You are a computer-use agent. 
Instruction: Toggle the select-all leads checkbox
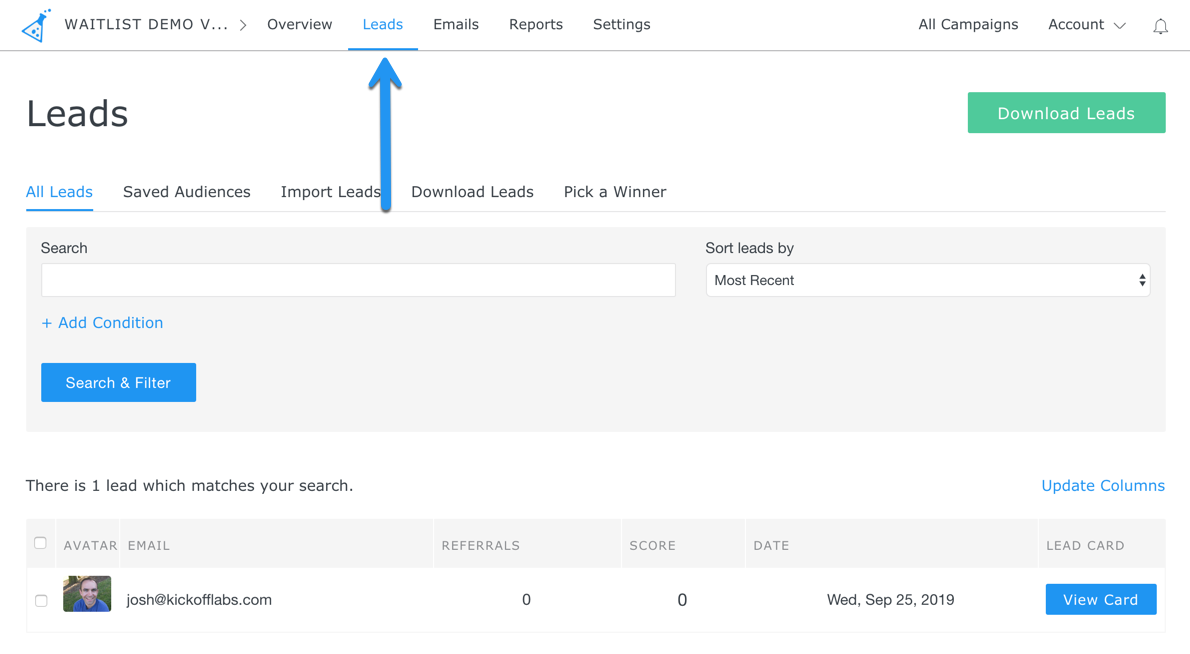40,543
